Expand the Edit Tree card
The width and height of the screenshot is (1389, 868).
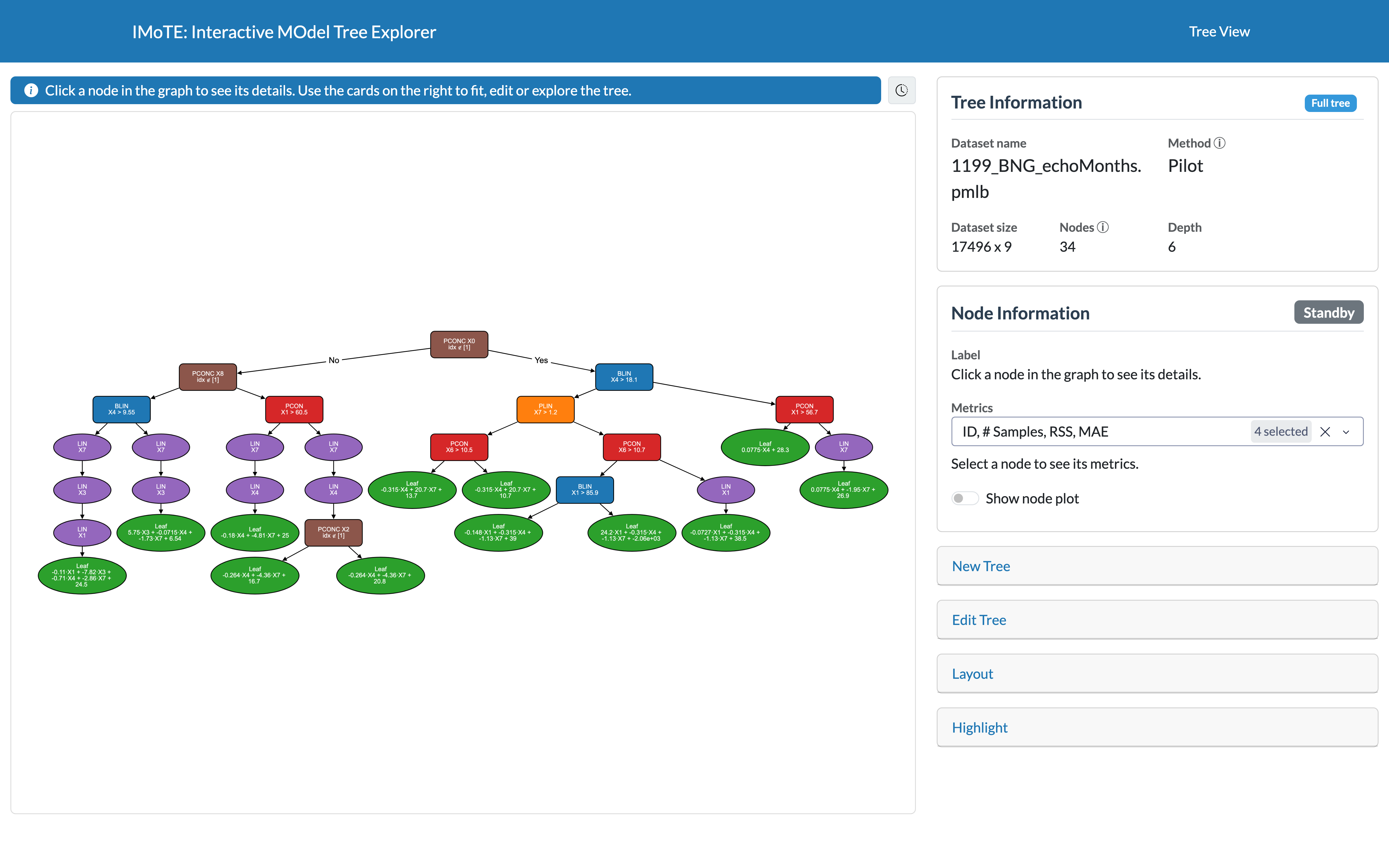pyautogui.click(x=1157, y=620)
